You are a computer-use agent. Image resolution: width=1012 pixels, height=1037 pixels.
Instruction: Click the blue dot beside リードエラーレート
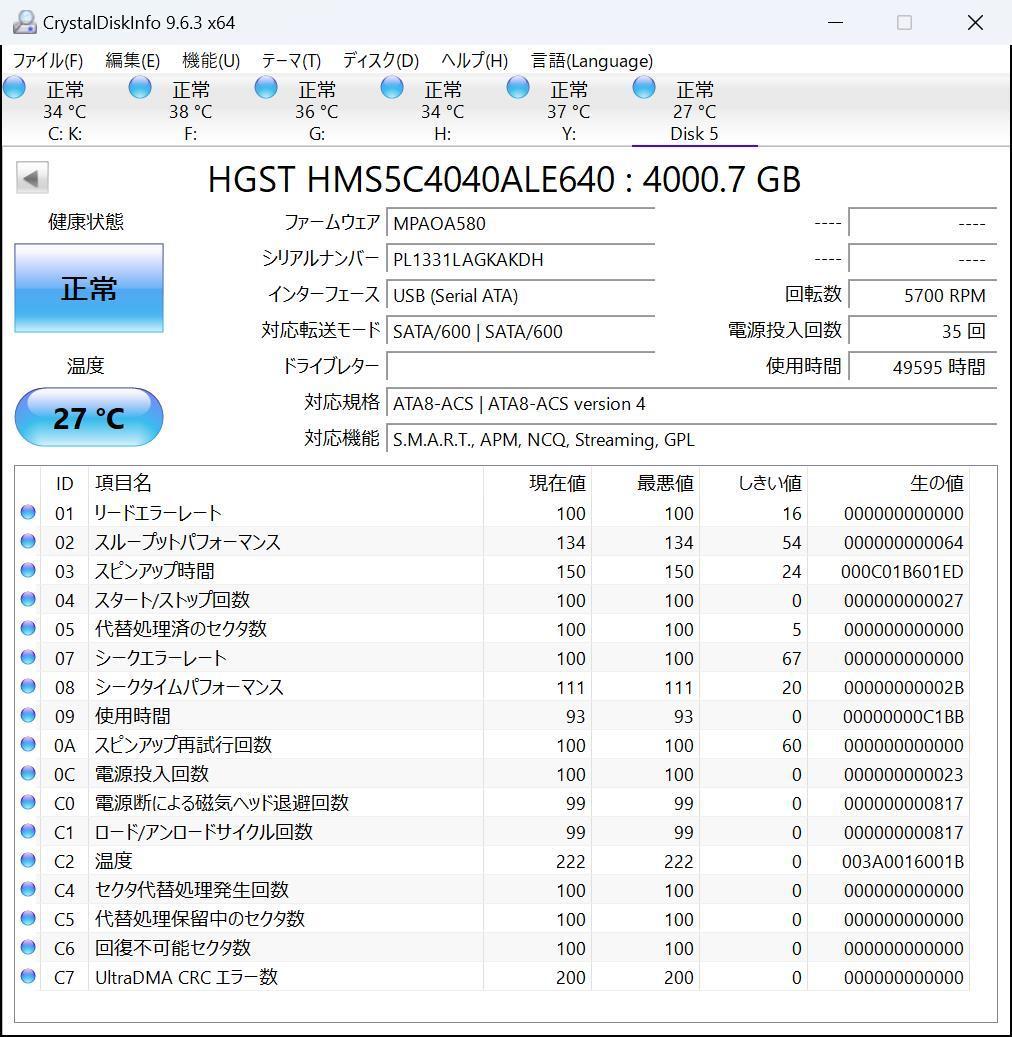(x=29, y=513)
